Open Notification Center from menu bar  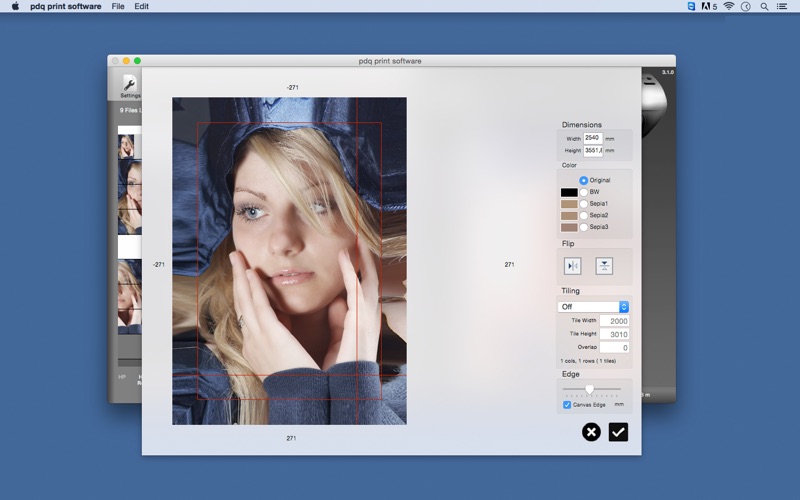click(x=784, y=6)
